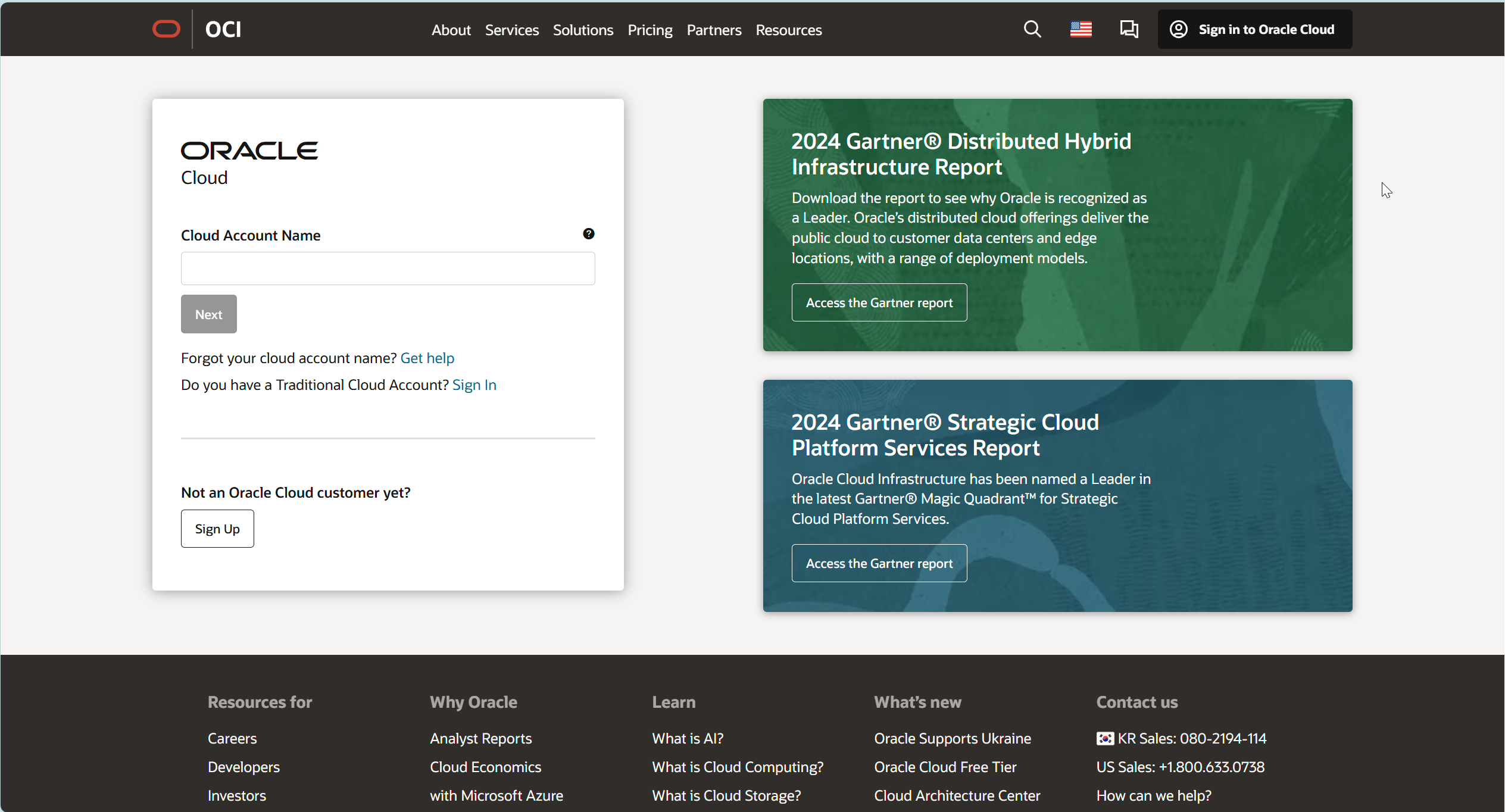Click US Sales phone number link
The height and width of the screenshot is (812, 1505).
1181,767
